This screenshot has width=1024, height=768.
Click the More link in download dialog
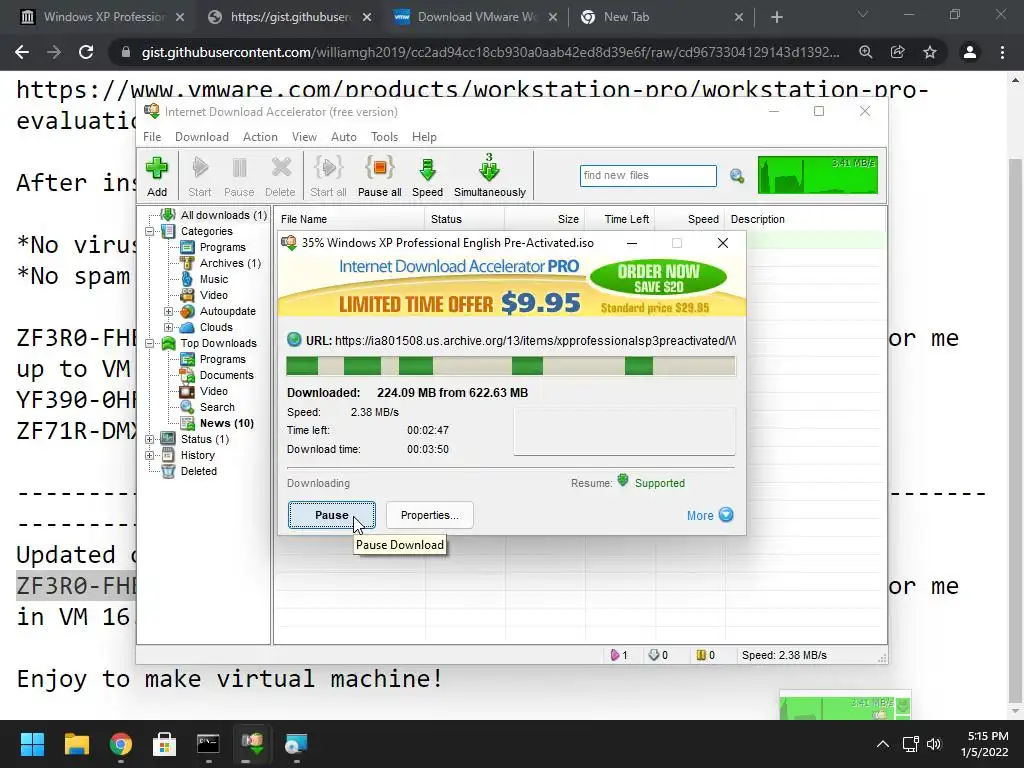tap(710, 515)
